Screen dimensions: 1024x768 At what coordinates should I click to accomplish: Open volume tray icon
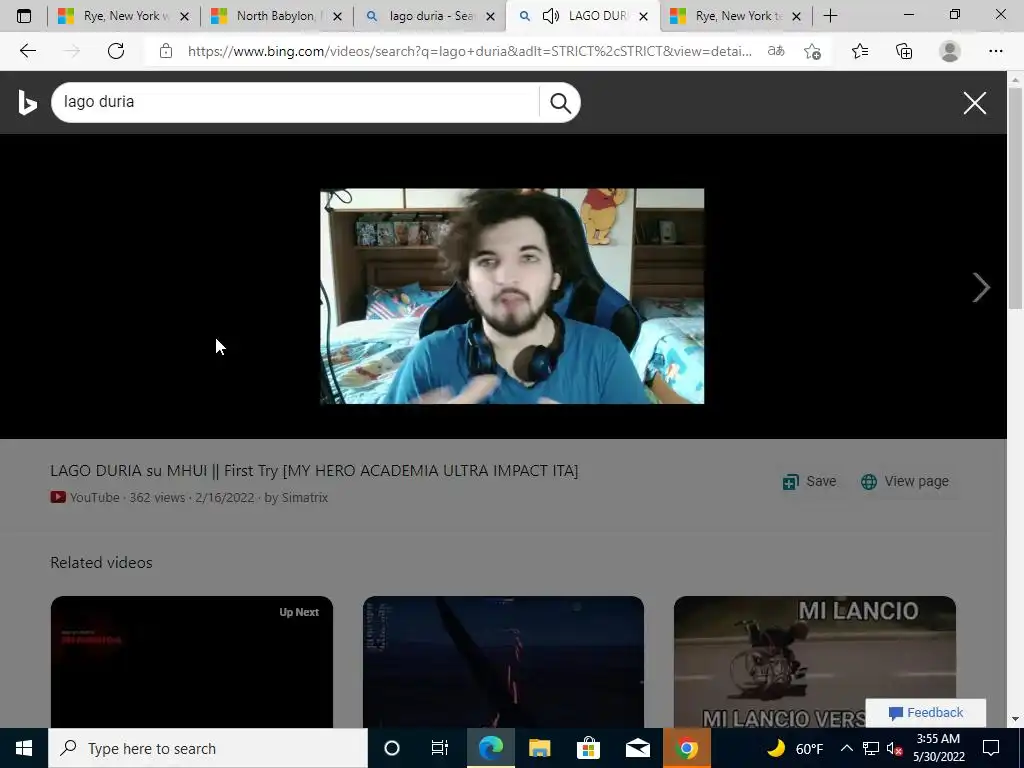point(895,748)
